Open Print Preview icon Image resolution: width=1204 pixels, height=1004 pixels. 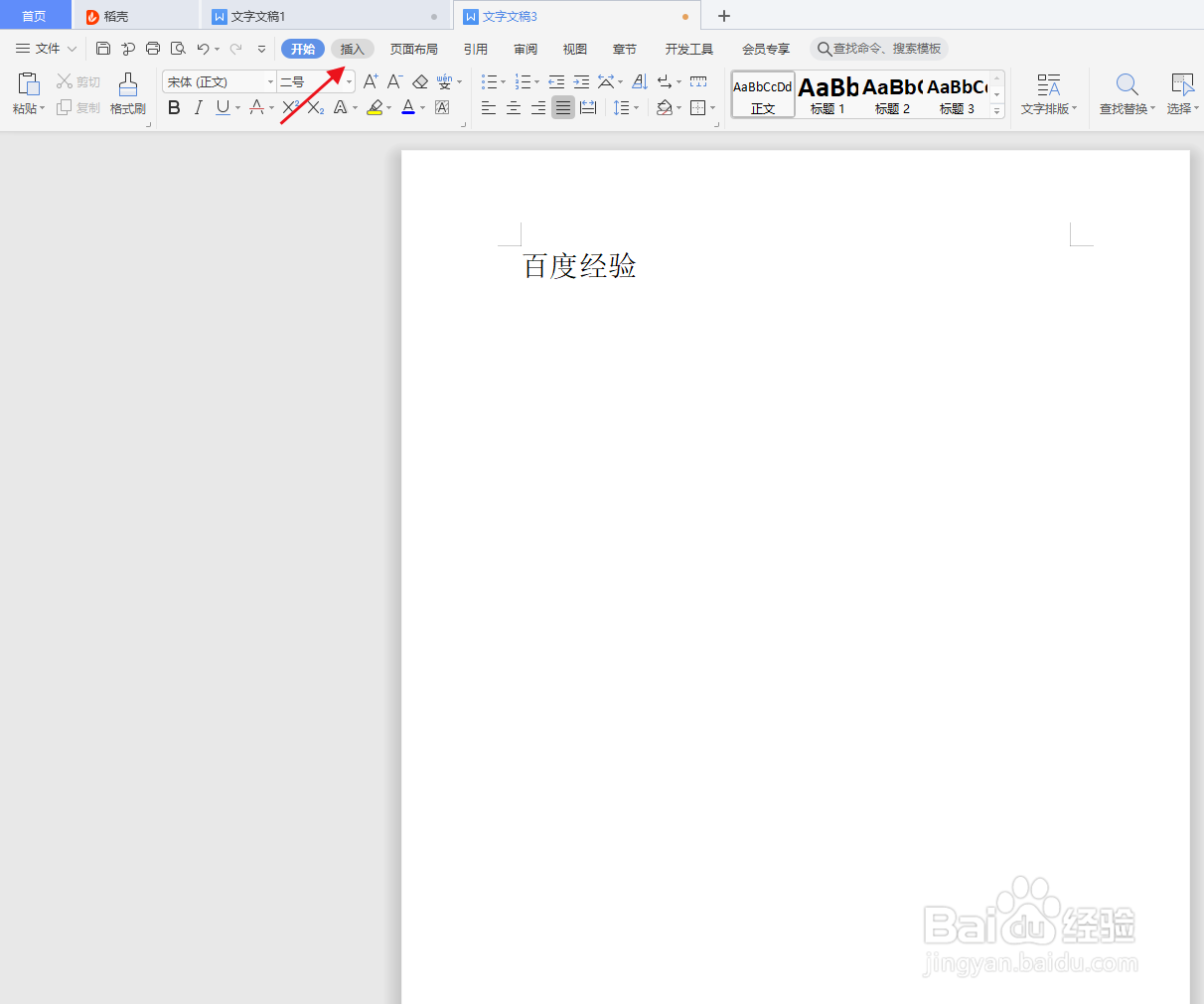[x=178, y=49]
